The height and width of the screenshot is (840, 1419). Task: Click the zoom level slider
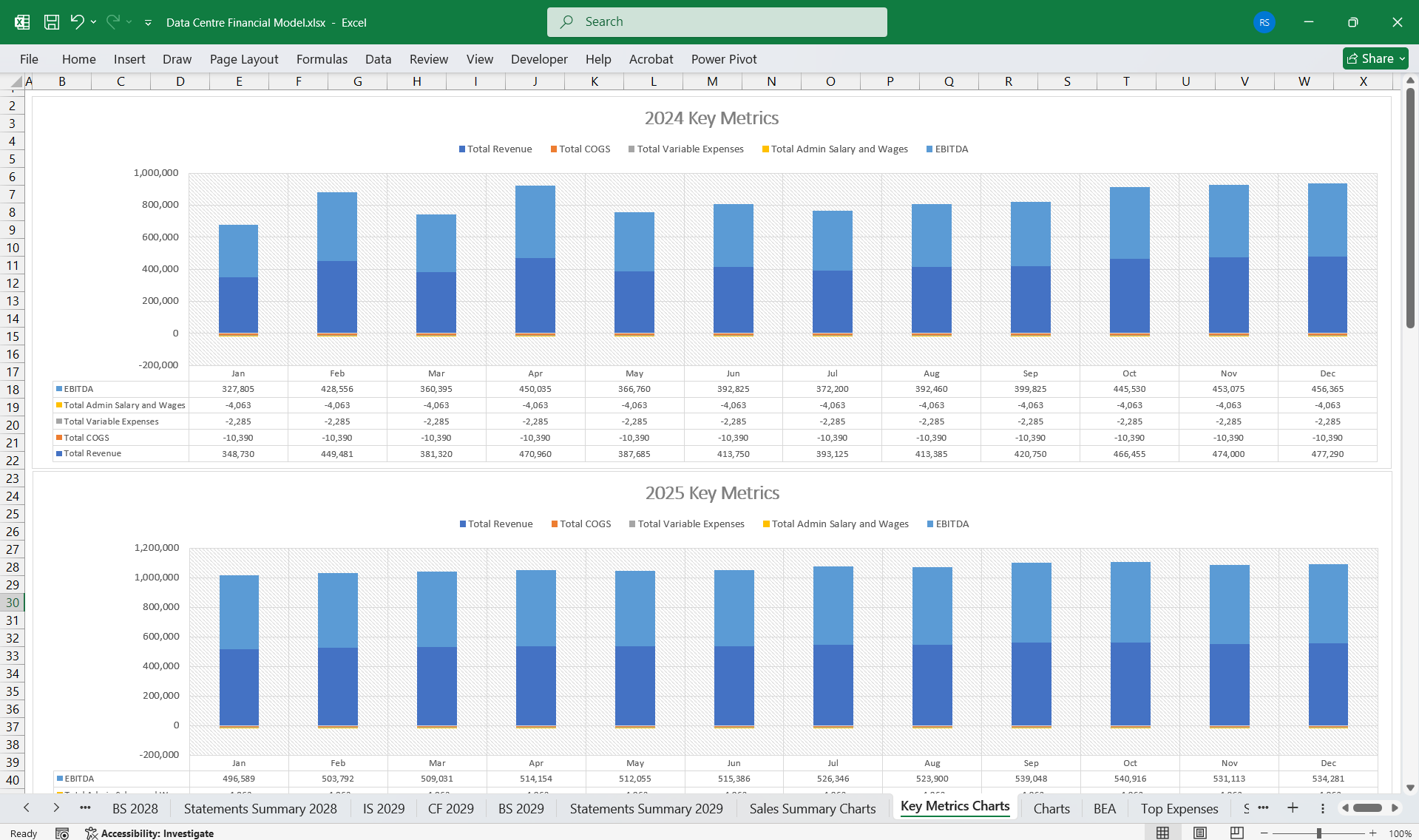1318,832
